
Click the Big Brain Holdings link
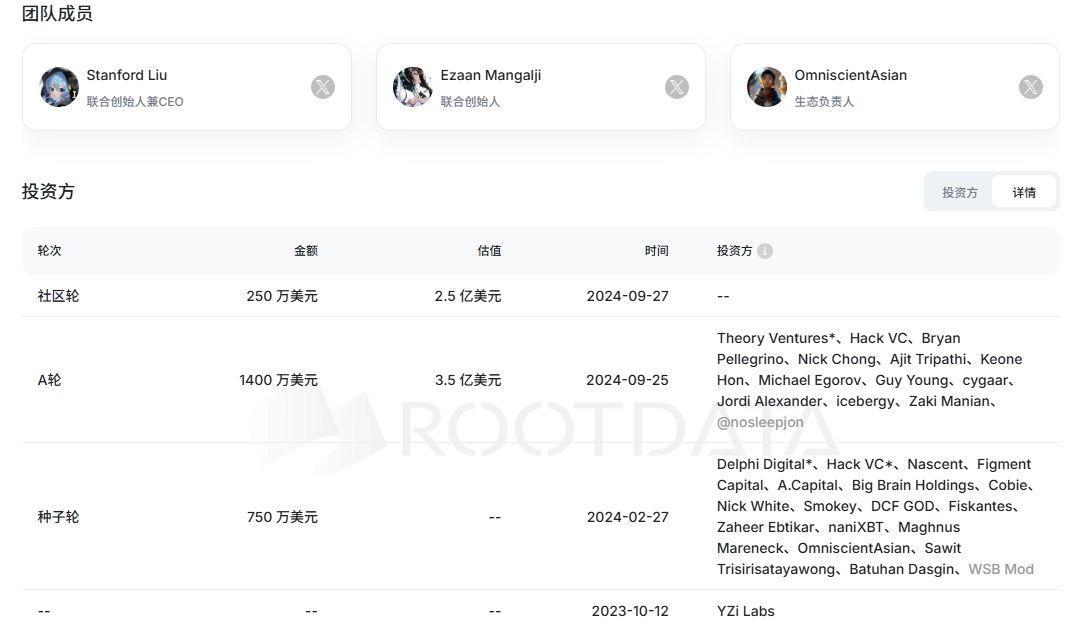coord(913,485)
